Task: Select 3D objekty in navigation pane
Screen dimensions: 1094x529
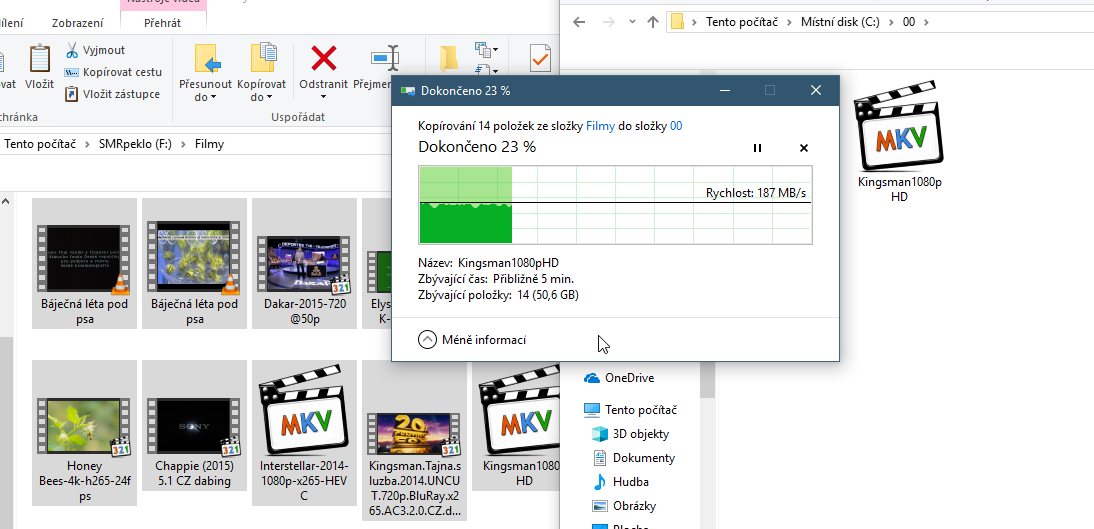Action: [630, 433]
